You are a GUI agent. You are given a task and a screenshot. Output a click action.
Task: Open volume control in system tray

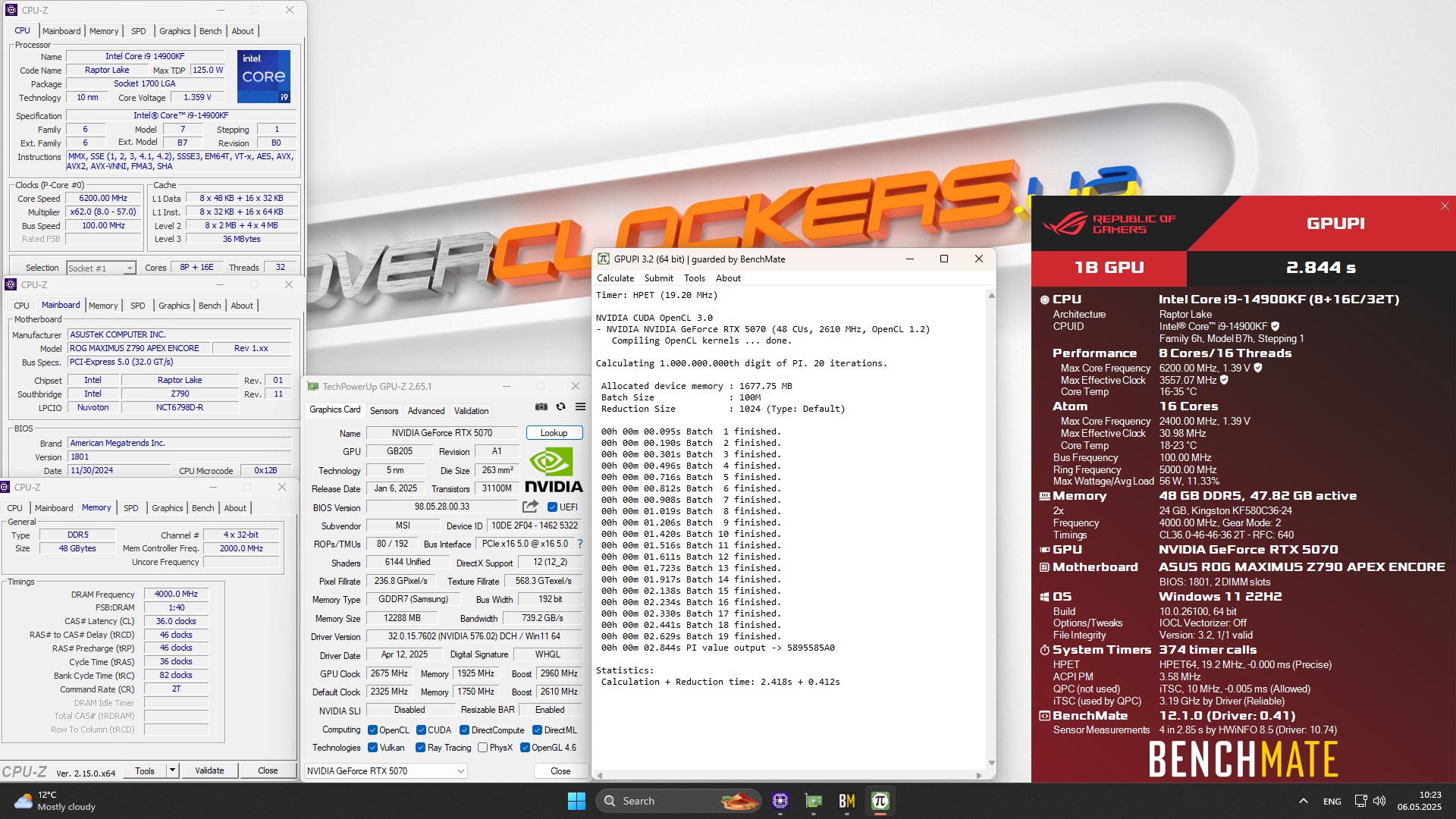point(1379,801)
